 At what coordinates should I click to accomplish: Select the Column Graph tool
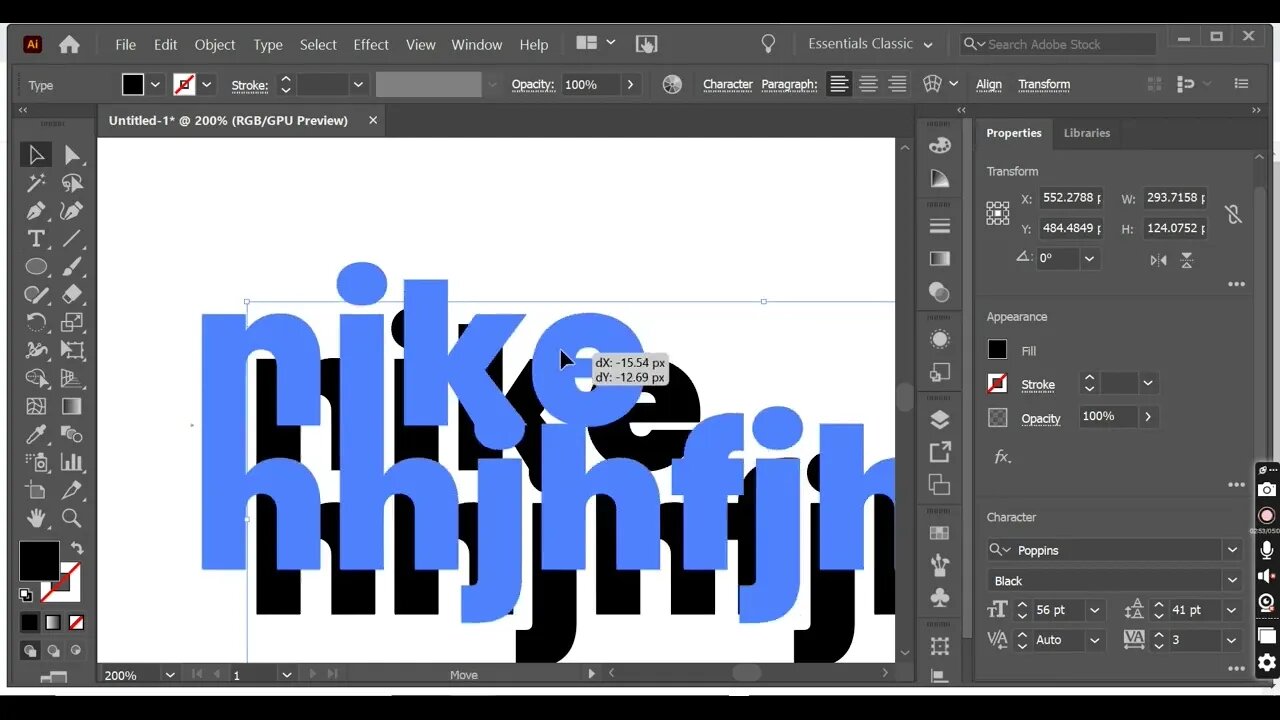pyautogui.click(x=72, y=462)
